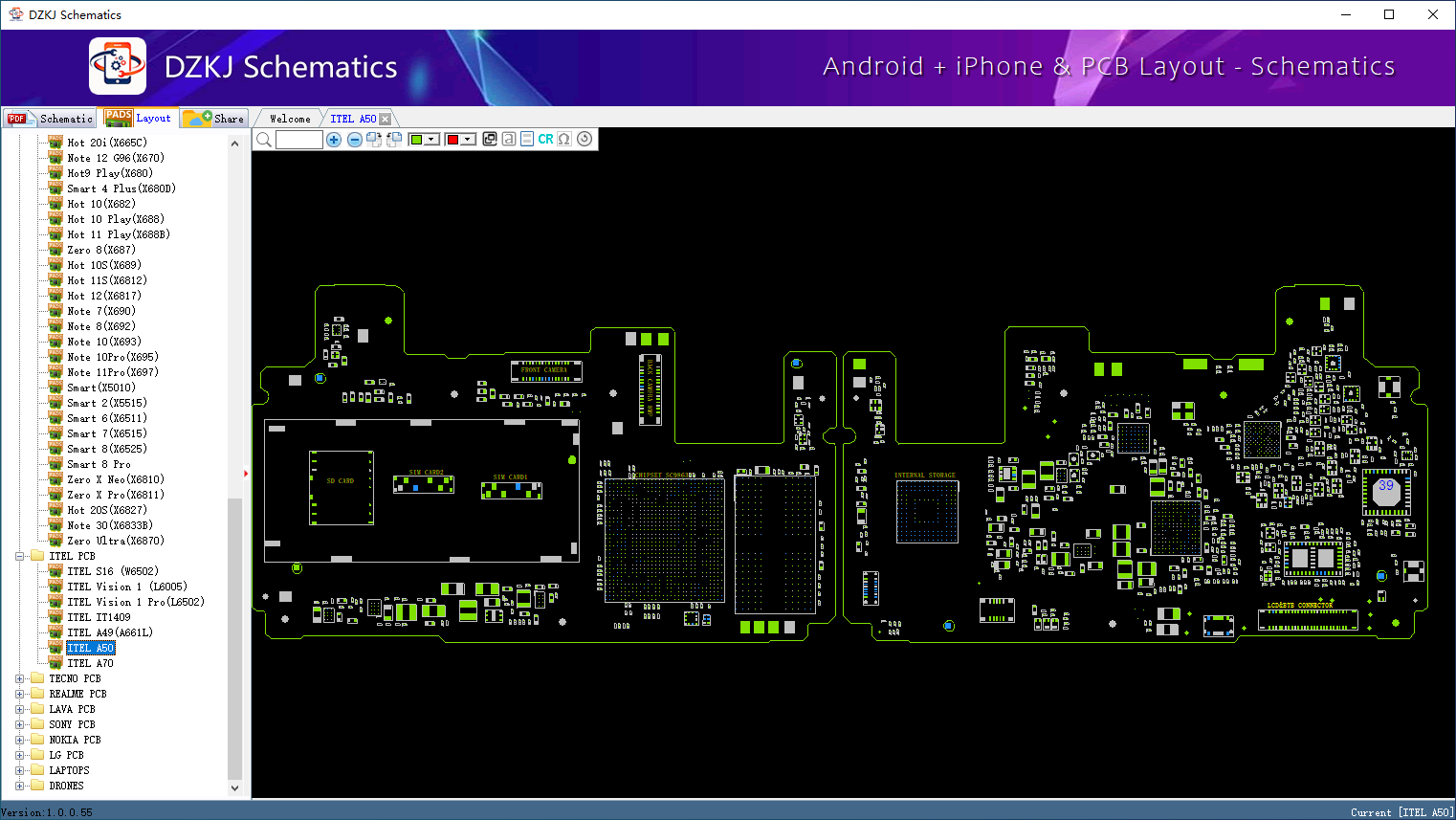Click the overlapping windows layer icon

click(490, 140)
